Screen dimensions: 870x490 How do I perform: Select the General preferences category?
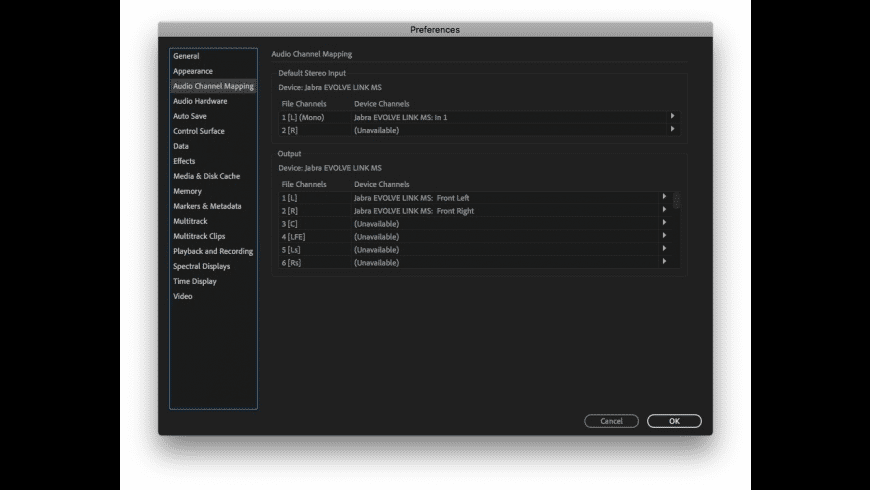[186, 56]
